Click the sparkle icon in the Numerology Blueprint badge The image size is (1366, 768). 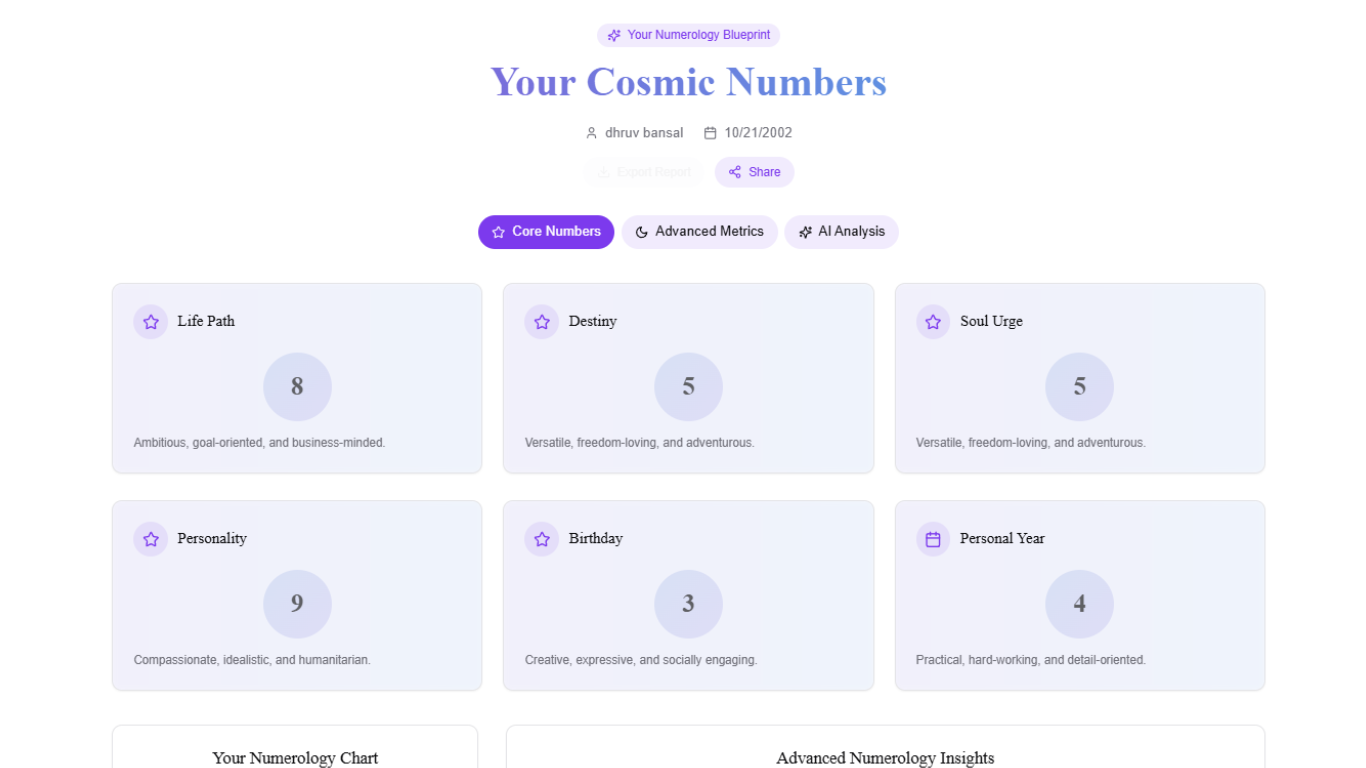point(614,35)
